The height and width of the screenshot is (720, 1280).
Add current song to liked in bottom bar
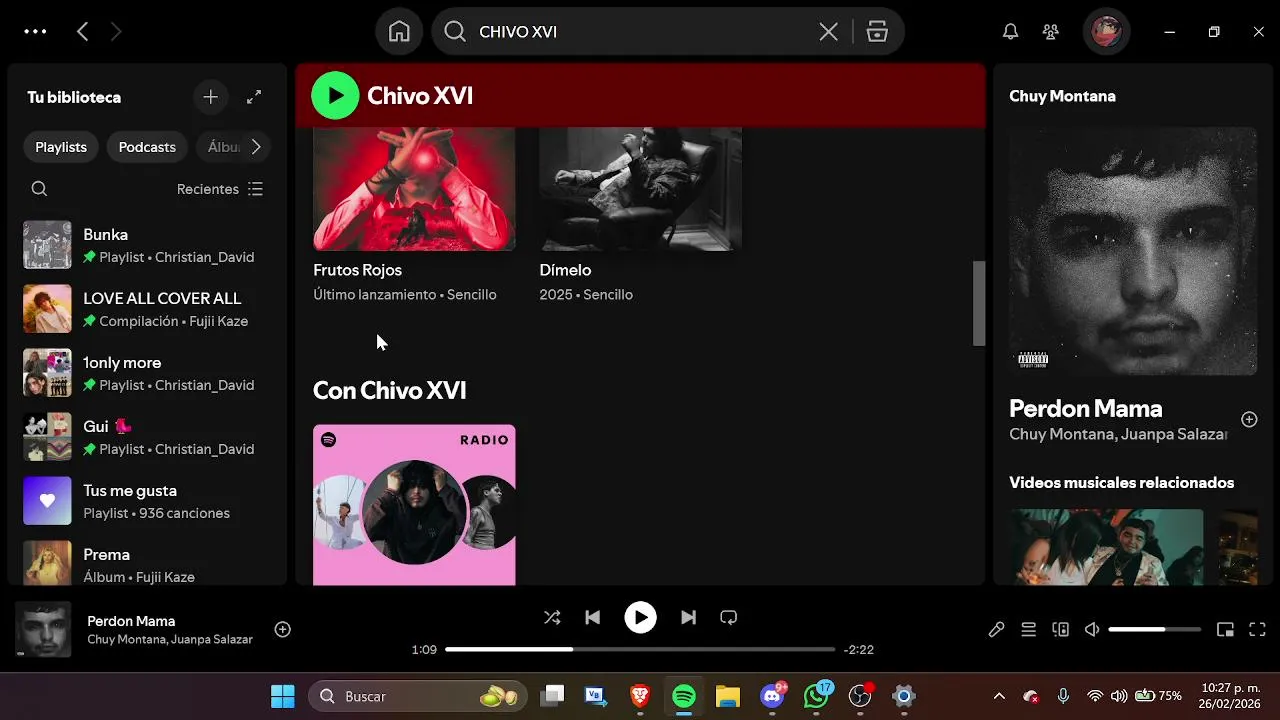coord(283,629)
